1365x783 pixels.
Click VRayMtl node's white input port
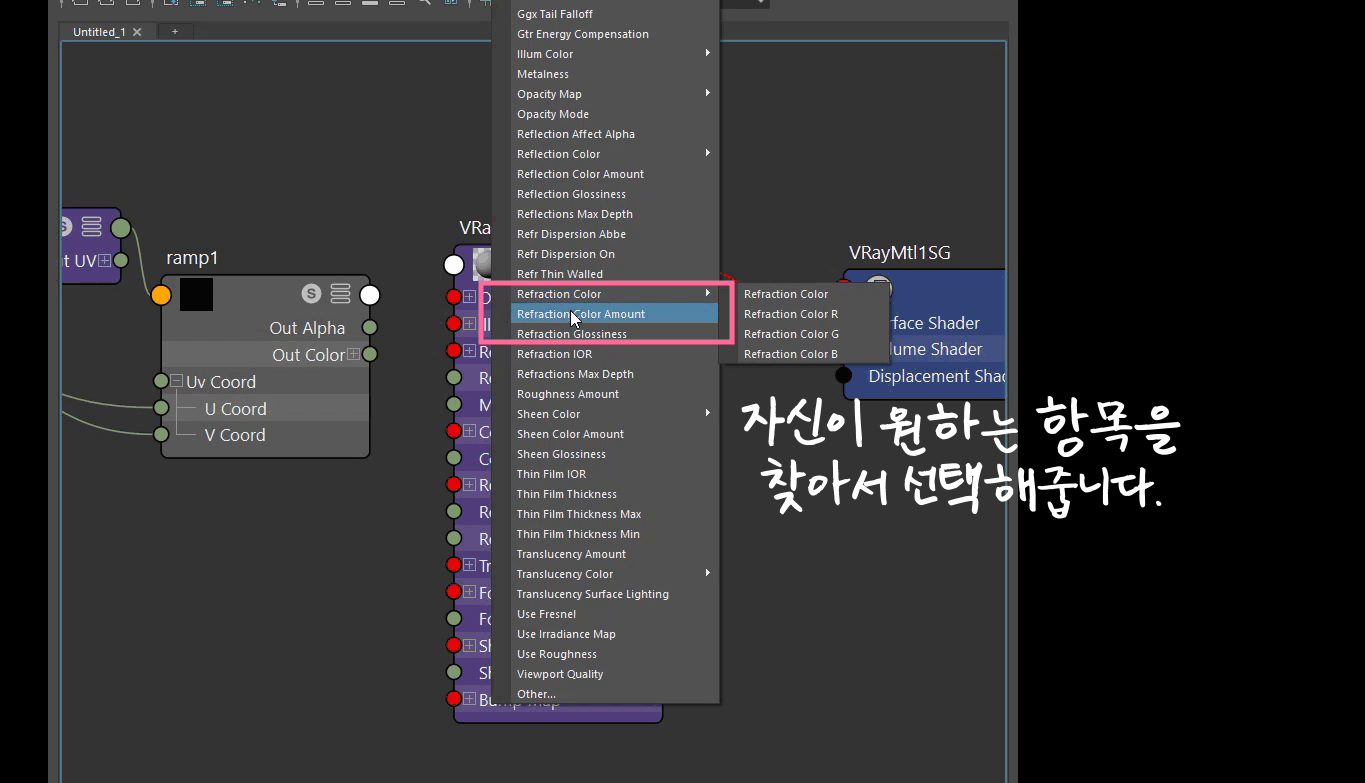click(454, 264)
